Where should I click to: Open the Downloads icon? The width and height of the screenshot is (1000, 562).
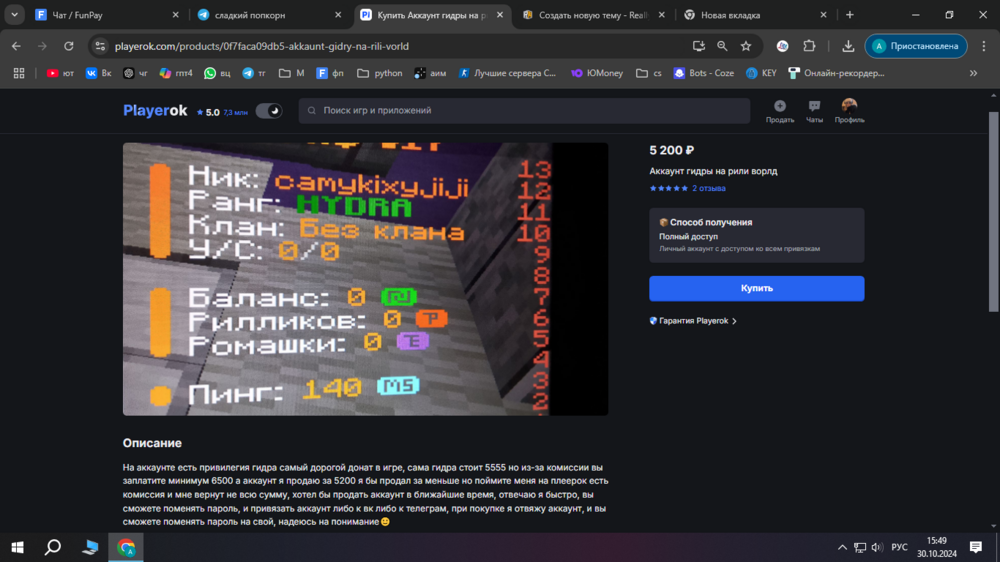848,46
